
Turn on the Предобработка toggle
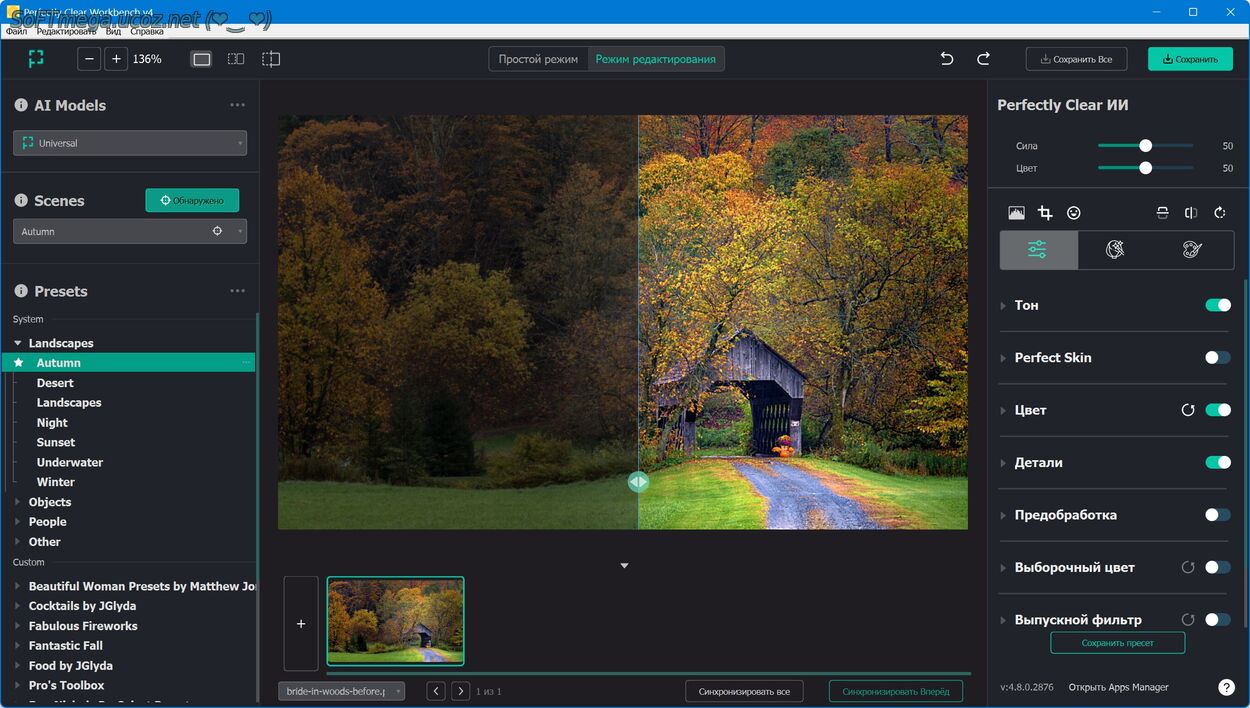tap(1217, 515)
